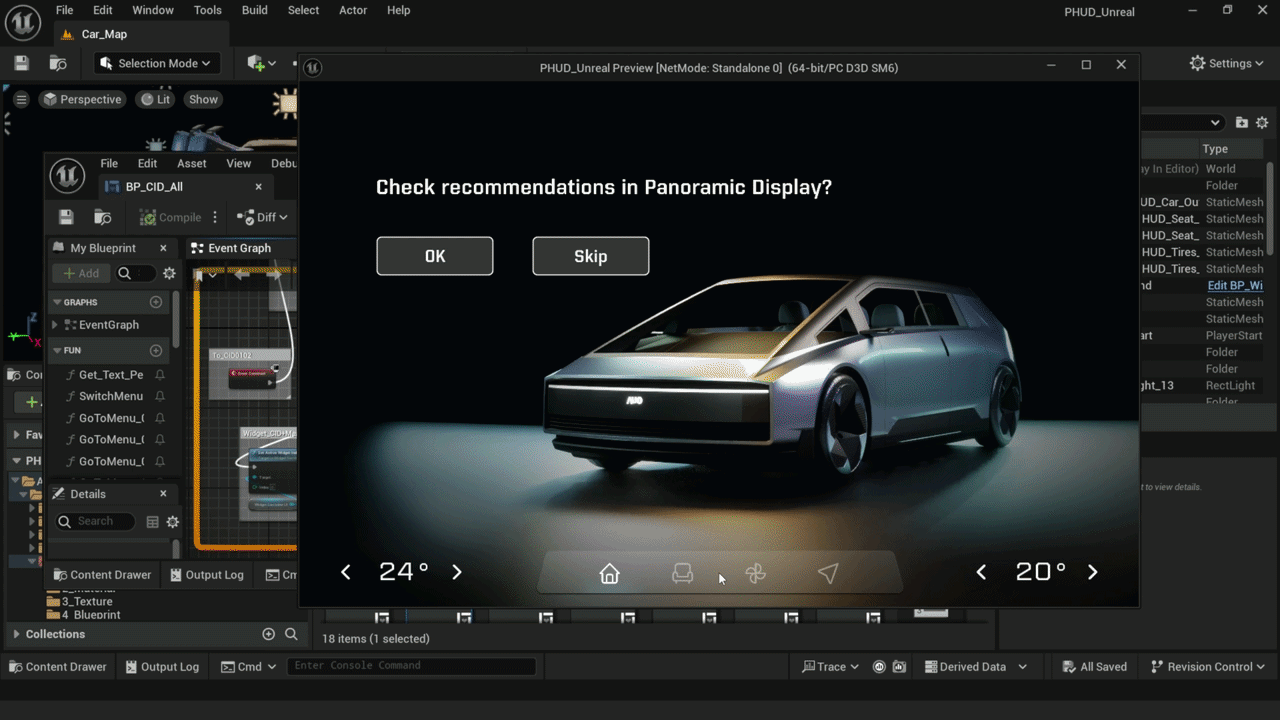Expand the EventGraph tree item

pyautogui.click(x=55, y=325)
